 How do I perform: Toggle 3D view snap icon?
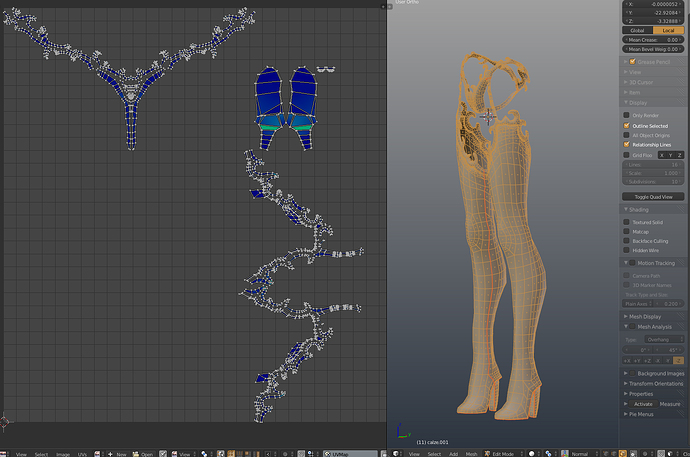point(661,453)
